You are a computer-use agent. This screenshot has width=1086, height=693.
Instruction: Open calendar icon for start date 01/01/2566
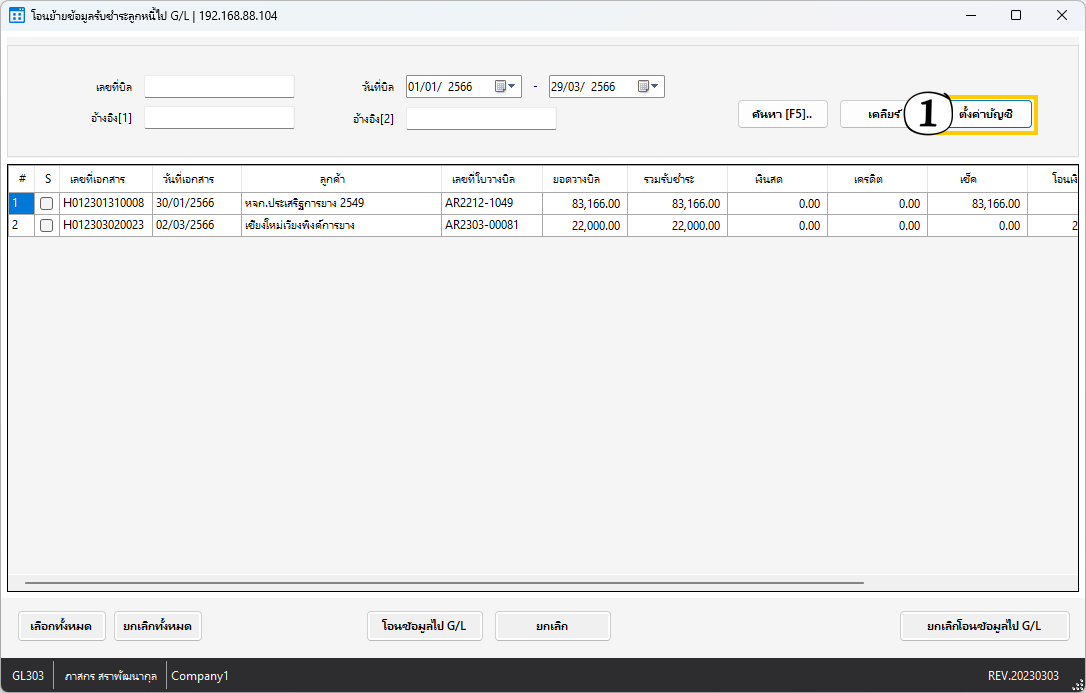tap(500, 87)
